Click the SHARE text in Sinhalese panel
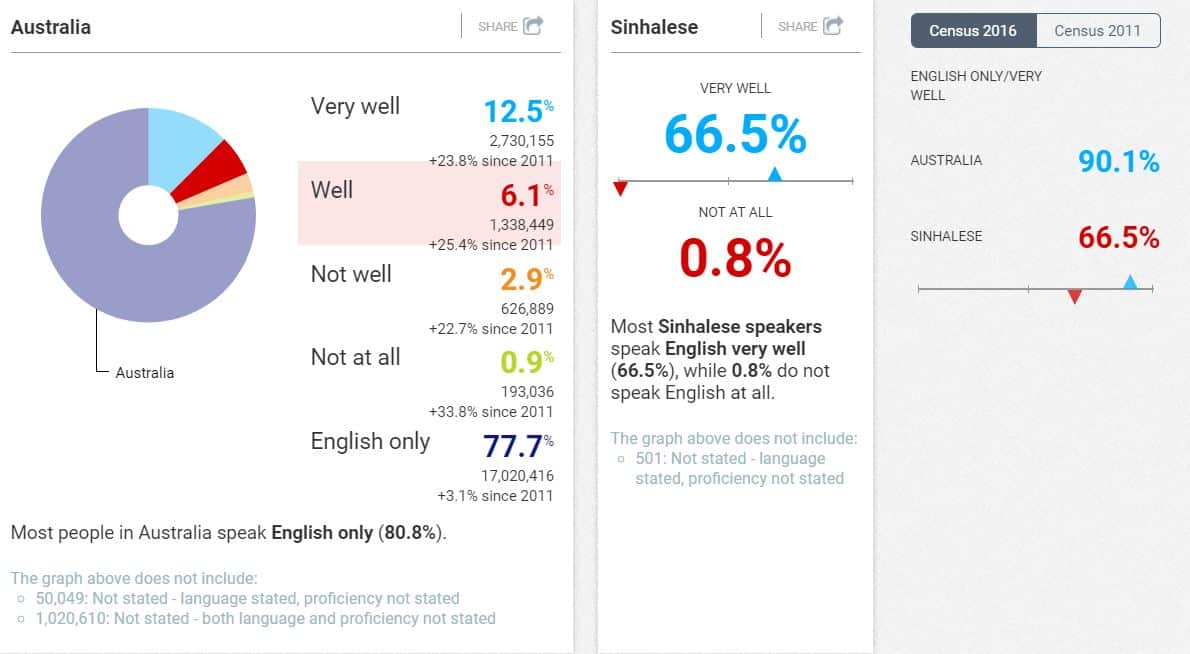The image size is (1190, 654). tap(797, 27)
